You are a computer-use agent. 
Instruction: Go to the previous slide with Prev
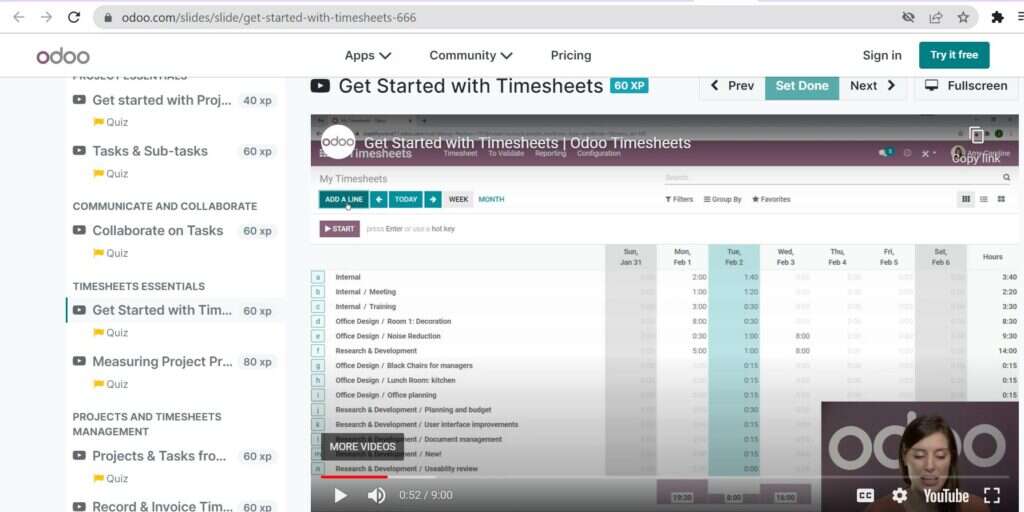pos(732,86)
